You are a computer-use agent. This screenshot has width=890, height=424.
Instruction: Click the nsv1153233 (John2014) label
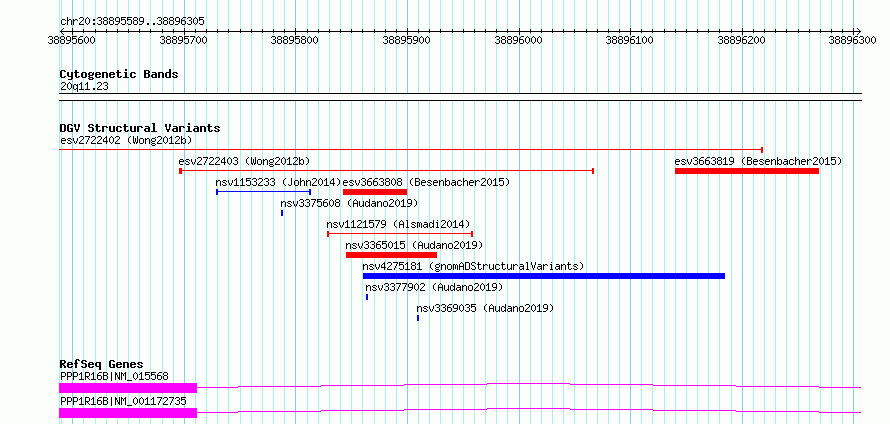(278, 182)
